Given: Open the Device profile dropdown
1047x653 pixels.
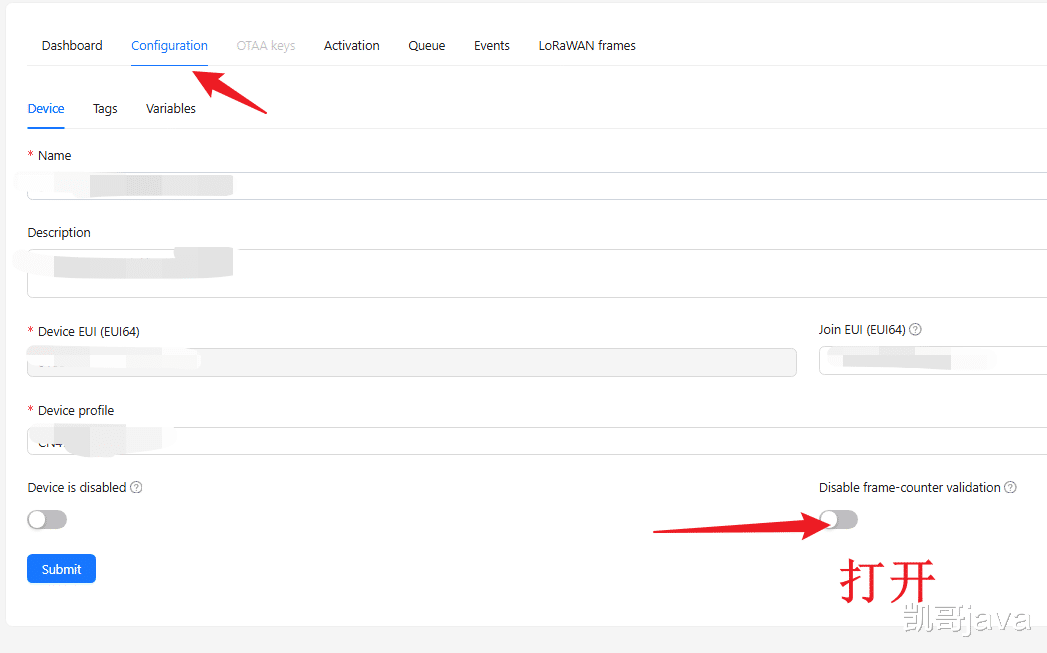Looking at the screenshot, I should pyautogui.click(x=537, y=441).
